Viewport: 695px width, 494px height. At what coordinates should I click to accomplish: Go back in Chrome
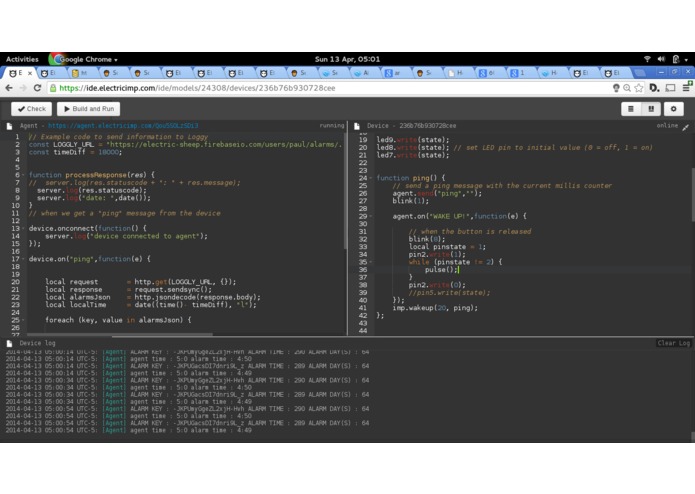pyautogui.click(x=9, y=88)
